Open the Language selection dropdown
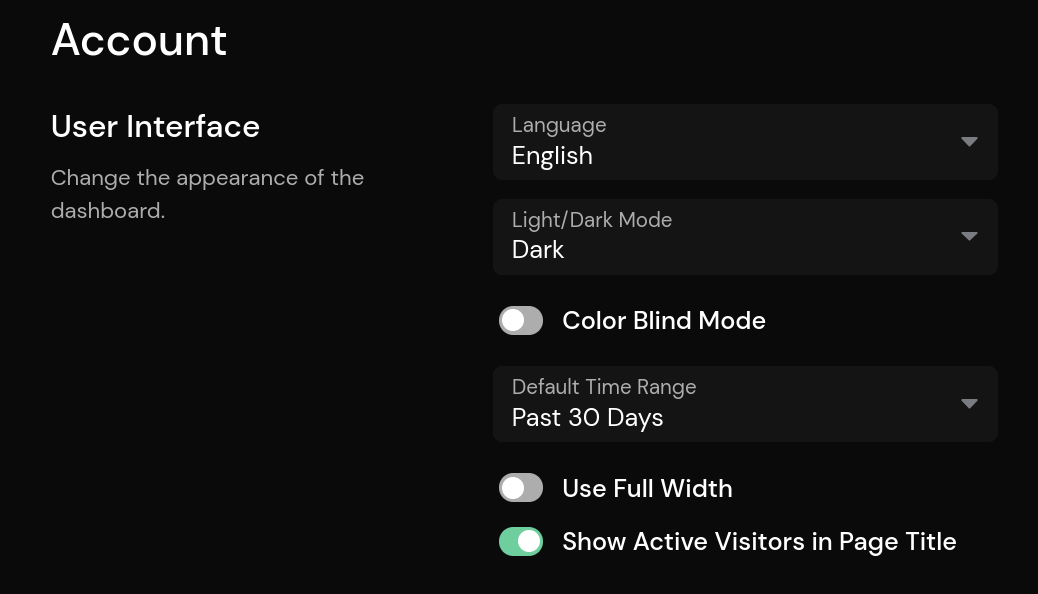The width and height of the screenshot is (1038, 594). coord(744,142)
